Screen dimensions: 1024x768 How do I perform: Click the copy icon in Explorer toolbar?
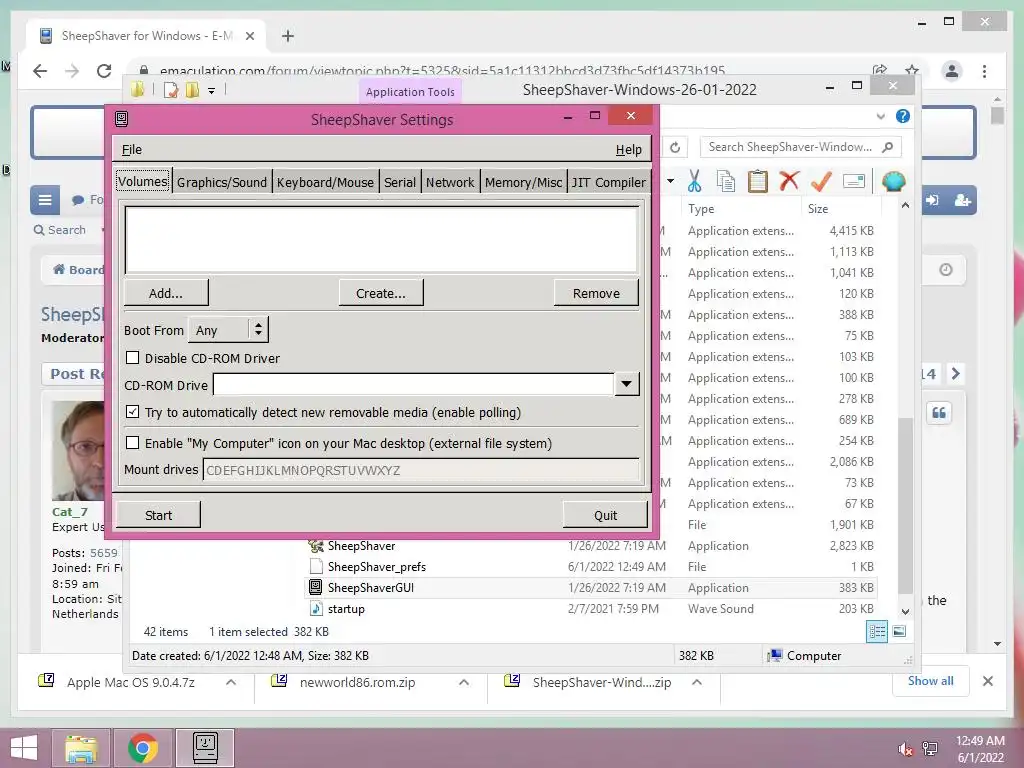tap(726, 181)
